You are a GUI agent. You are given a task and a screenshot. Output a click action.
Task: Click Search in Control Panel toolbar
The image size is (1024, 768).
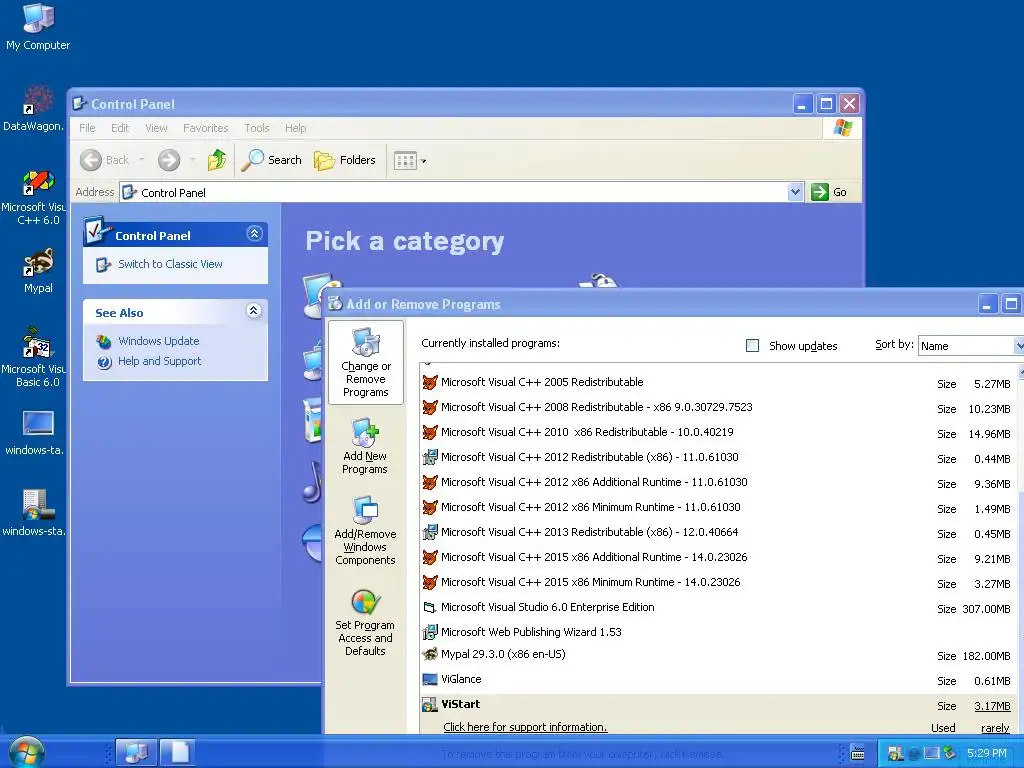pyautogui.click(x=271, y=160)
